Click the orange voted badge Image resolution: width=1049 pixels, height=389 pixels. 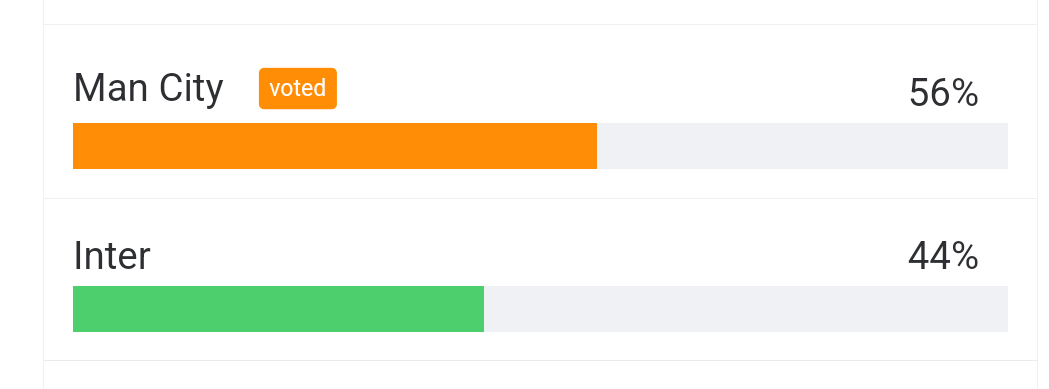tap(298, 88)
